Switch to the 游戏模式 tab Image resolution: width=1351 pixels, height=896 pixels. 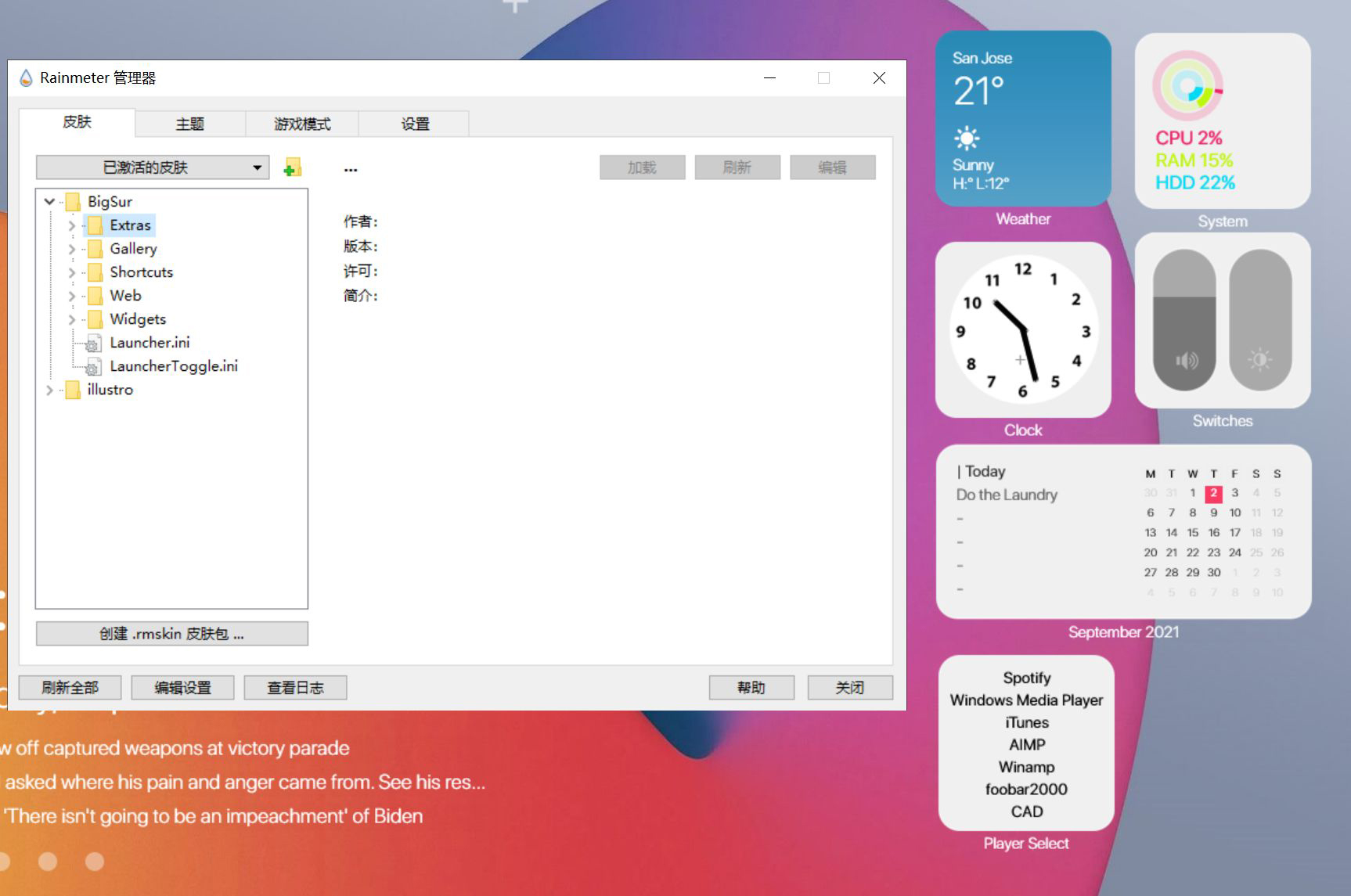[x=301, y=123]
